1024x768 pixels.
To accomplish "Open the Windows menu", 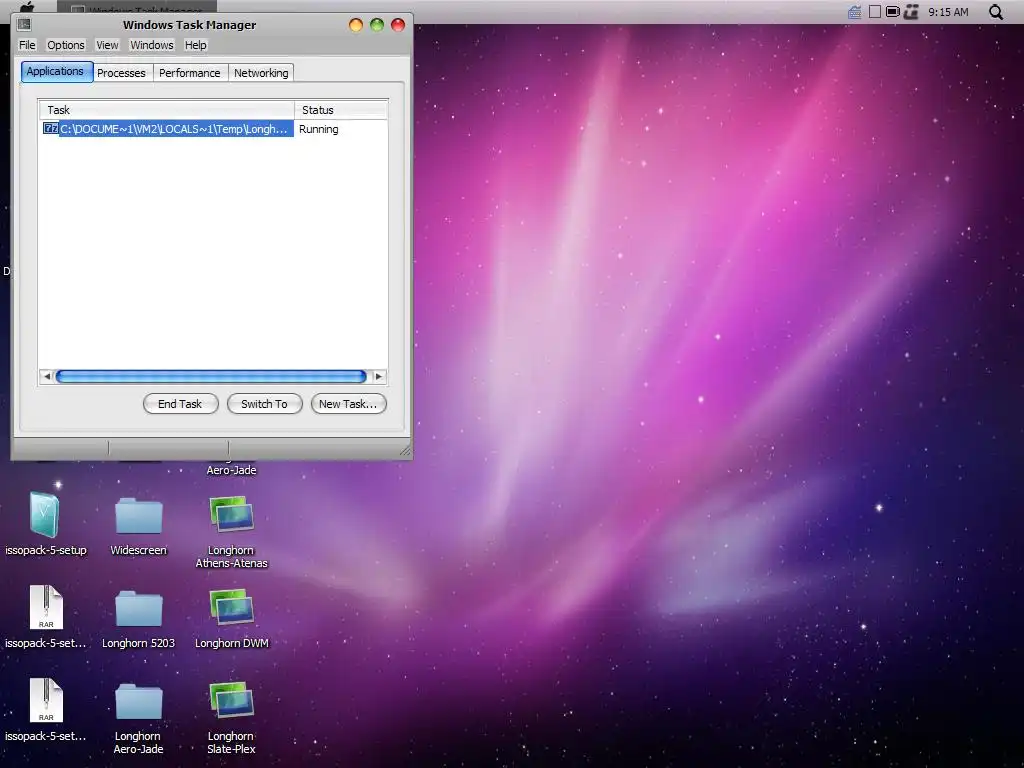I will click(x=152, y=45).
